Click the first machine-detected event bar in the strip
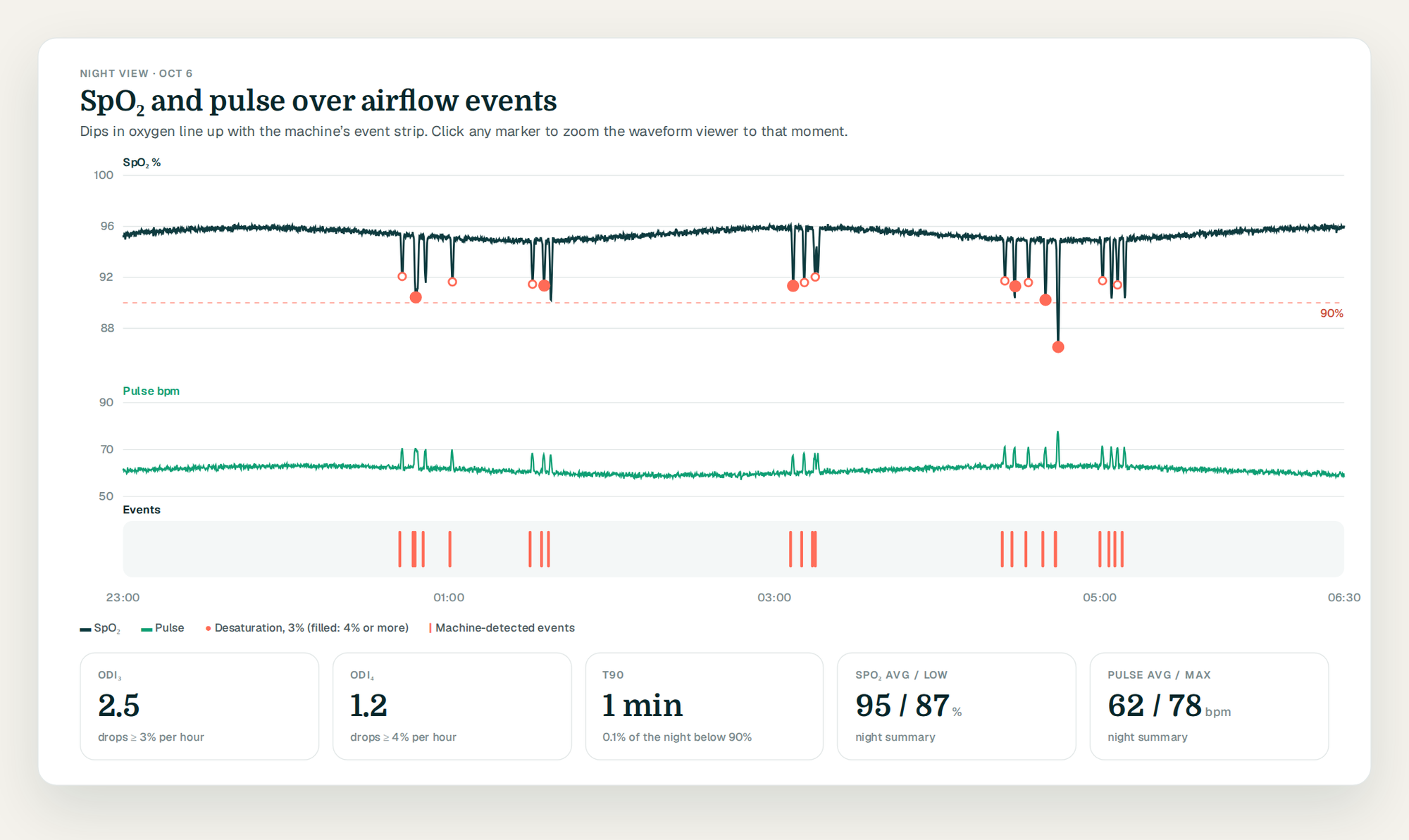The width and height of the screenshot is (1409, 840). pos(399,549)
